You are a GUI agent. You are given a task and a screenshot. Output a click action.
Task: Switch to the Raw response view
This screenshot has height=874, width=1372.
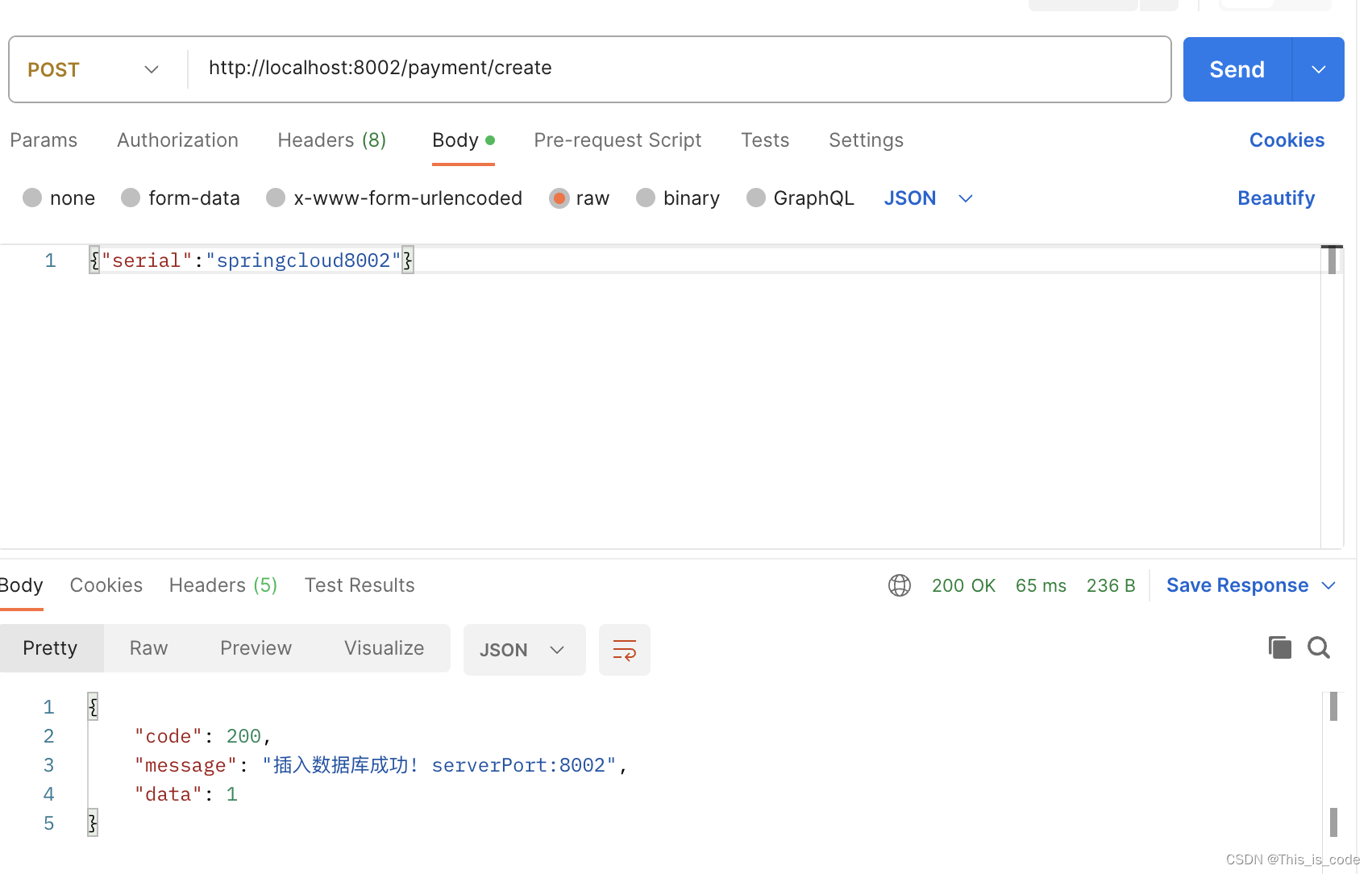tap(148, 647)
